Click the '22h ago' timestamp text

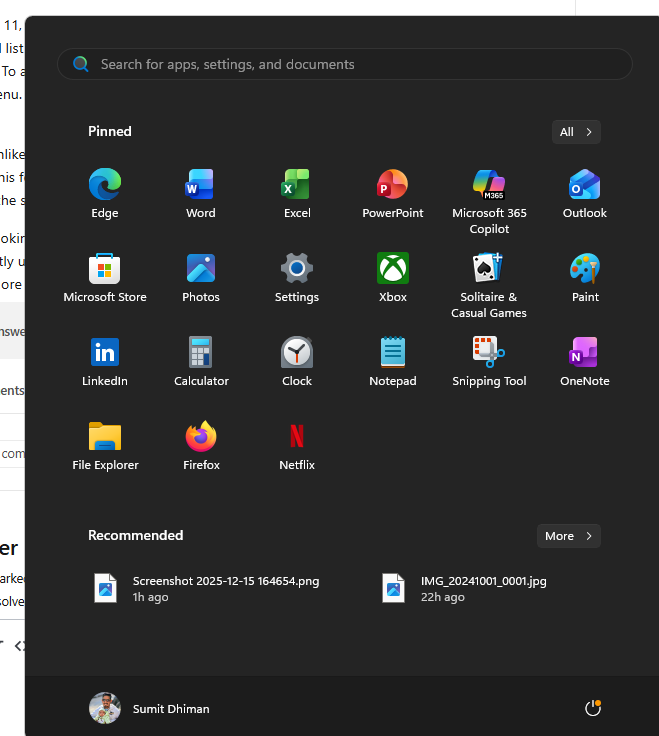point(443,597)
